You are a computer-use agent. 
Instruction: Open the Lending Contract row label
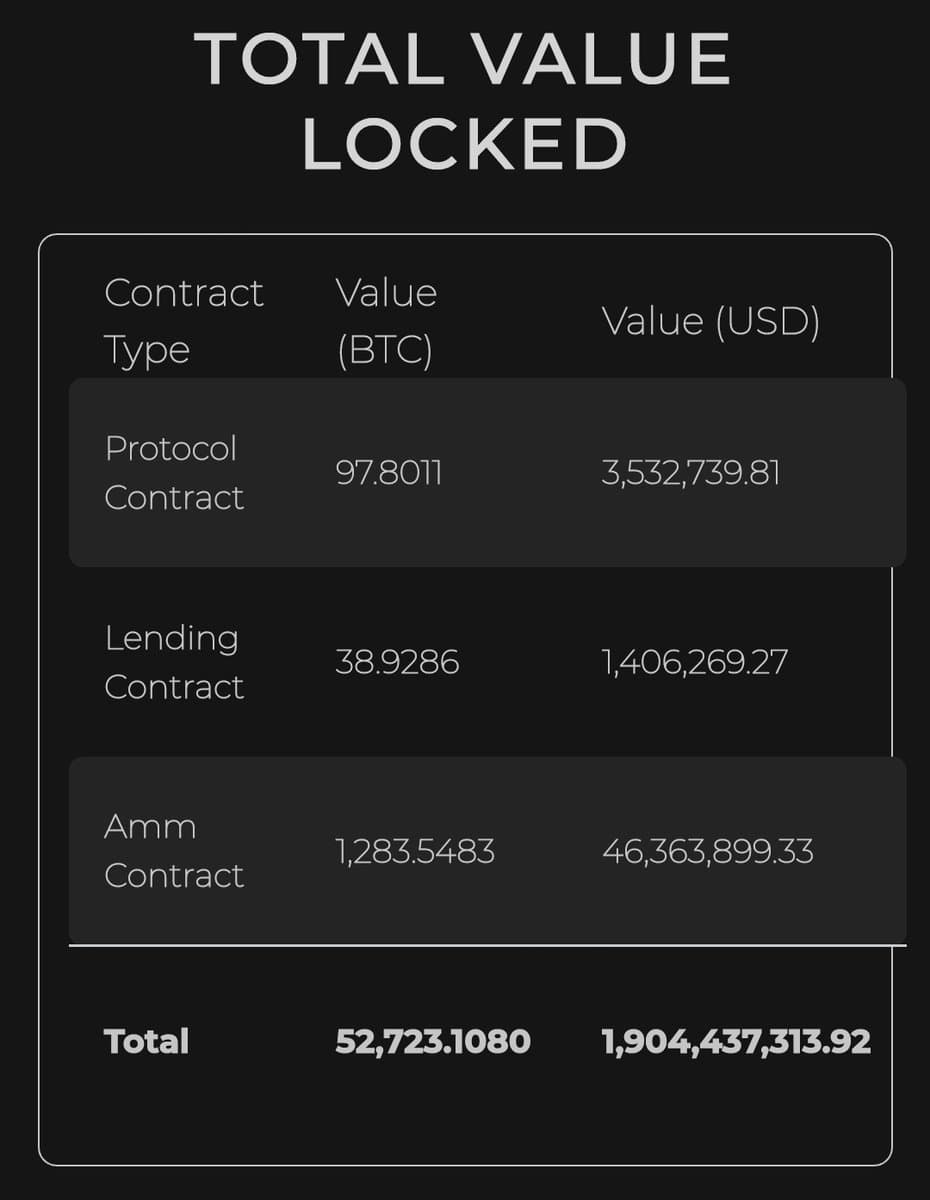pos(174,662)
